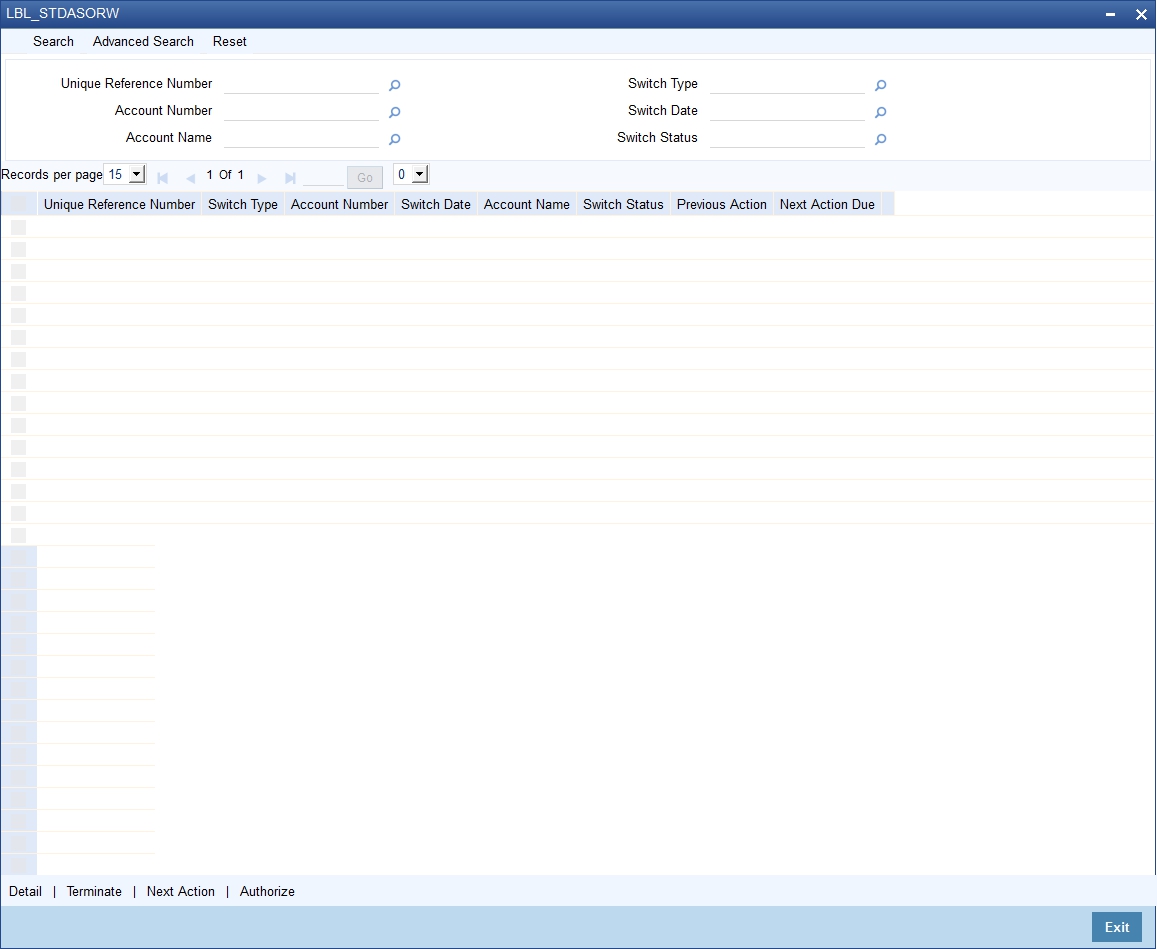Click the Go button
This screenshot has width=1157, height=949.
pos(365,177)
